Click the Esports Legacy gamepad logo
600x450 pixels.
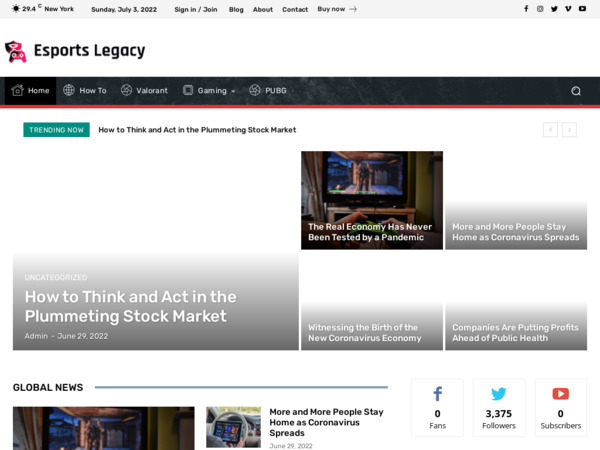(16, 52)
